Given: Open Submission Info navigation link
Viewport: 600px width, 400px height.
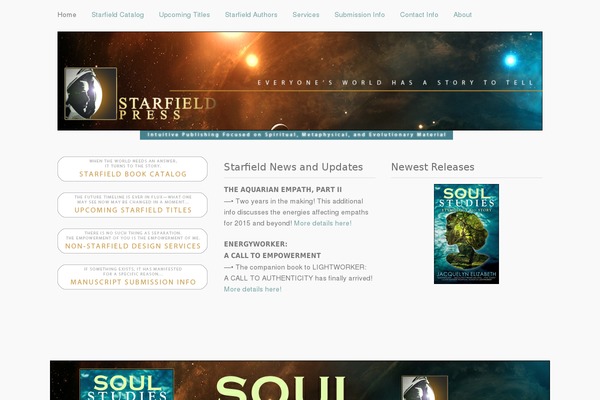Looking at the screenshot, I should pos(359,15).
